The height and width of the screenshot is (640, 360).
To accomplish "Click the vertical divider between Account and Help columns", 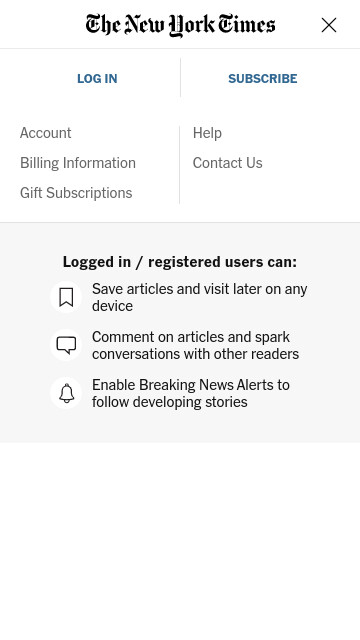I will point(179,164).
